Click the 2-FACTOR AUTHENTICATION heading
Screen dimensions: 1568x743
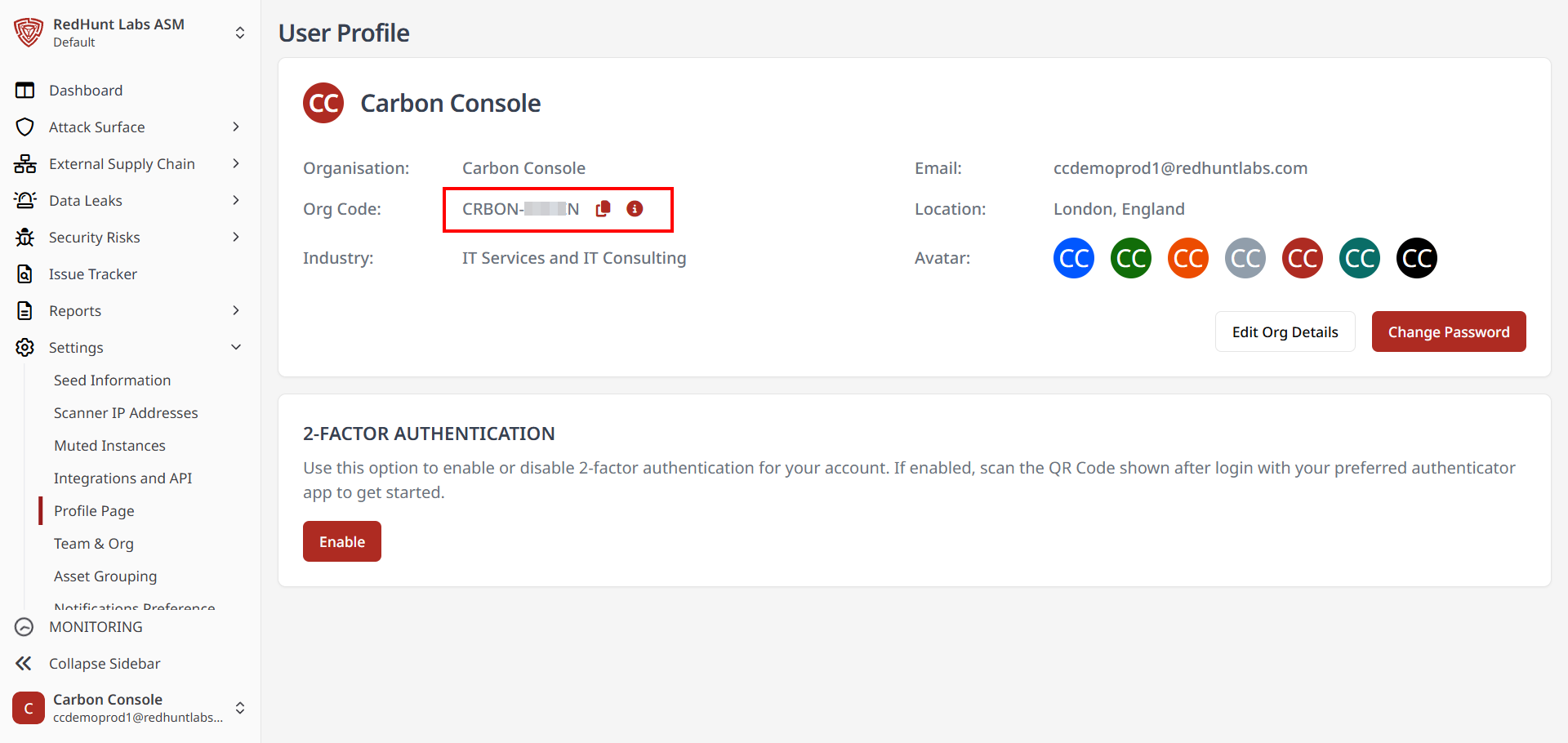coord(429,434)
